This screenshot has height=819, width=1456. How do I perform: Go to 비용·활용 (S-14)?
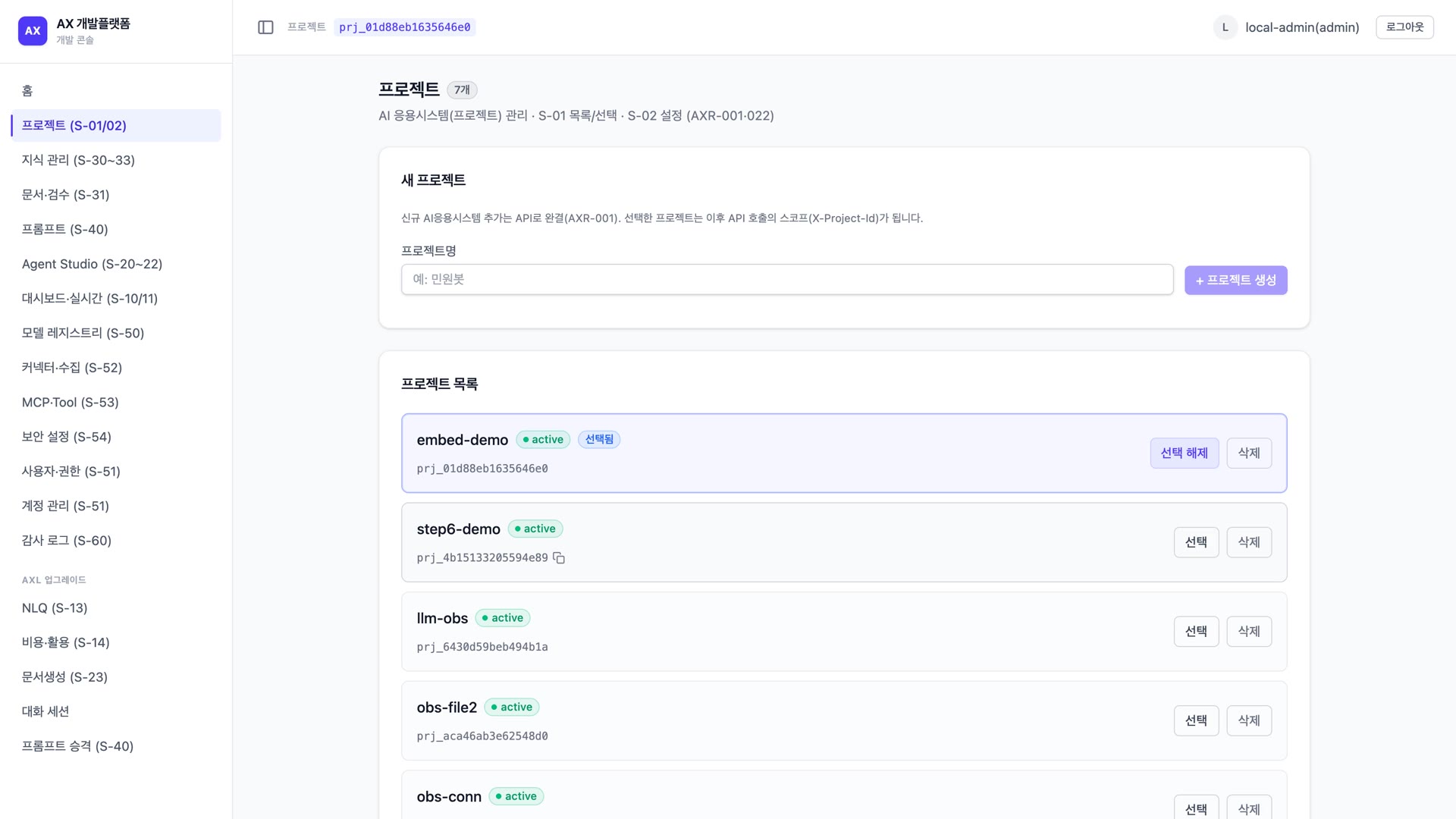pos(116,642)
